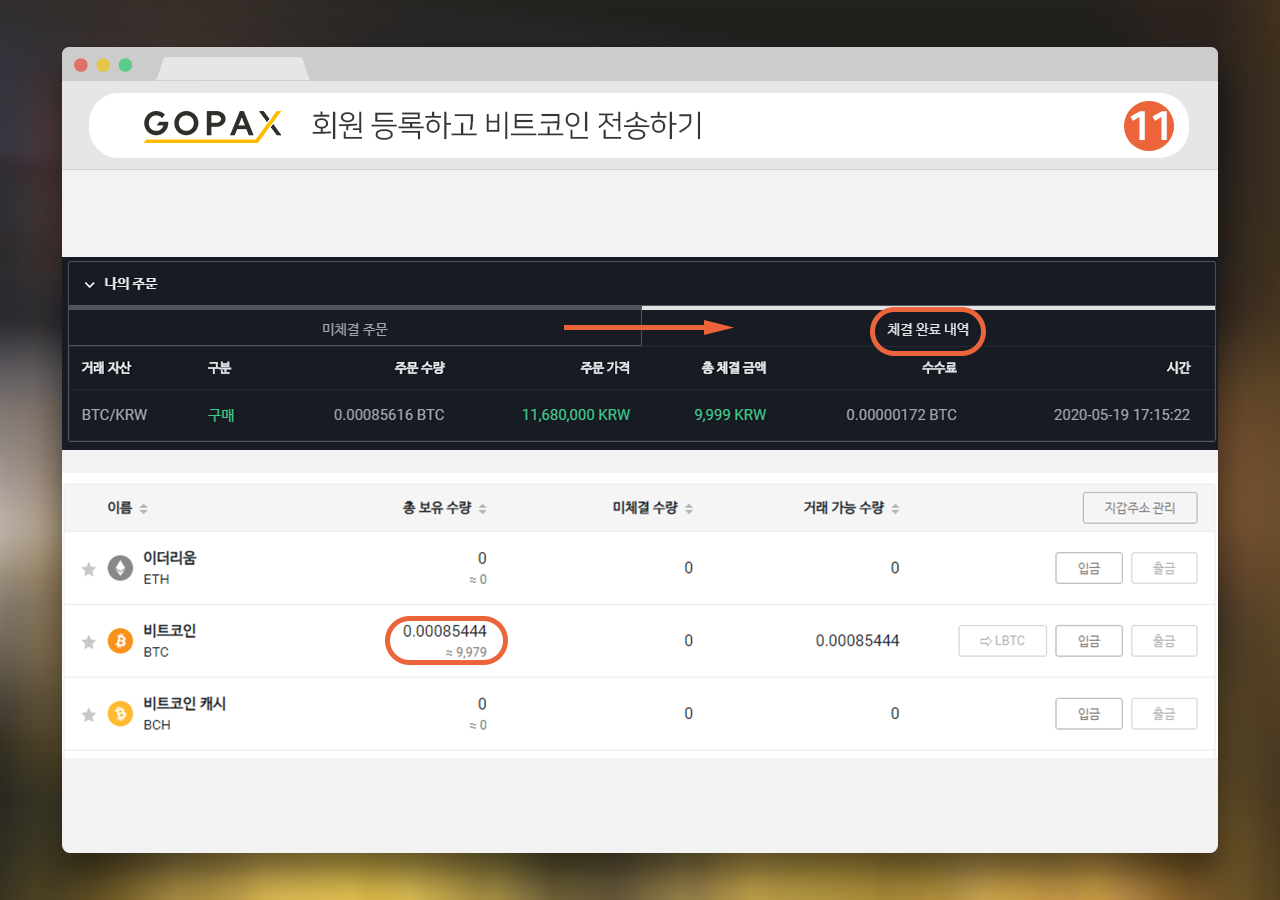Click the 11,680,000 KRW order price
Image resolution: width=1280 pixels, height=900 pixels.
pyautogui.click(x=576, y=414)
